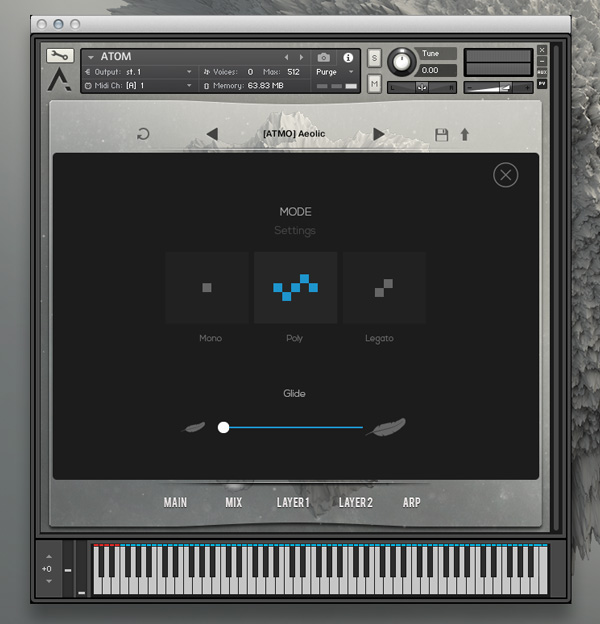Open instrument edit mode with wrench icon
600x624 pixels.
click(60, 55)
